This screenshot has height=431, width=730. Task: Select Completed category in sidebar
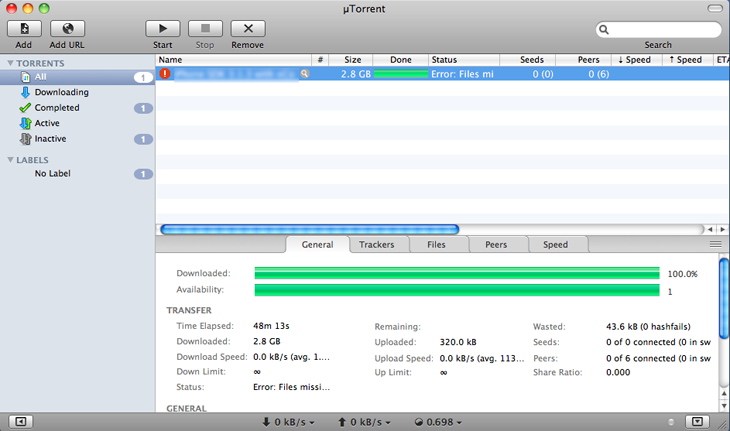[x=77, y=108]
